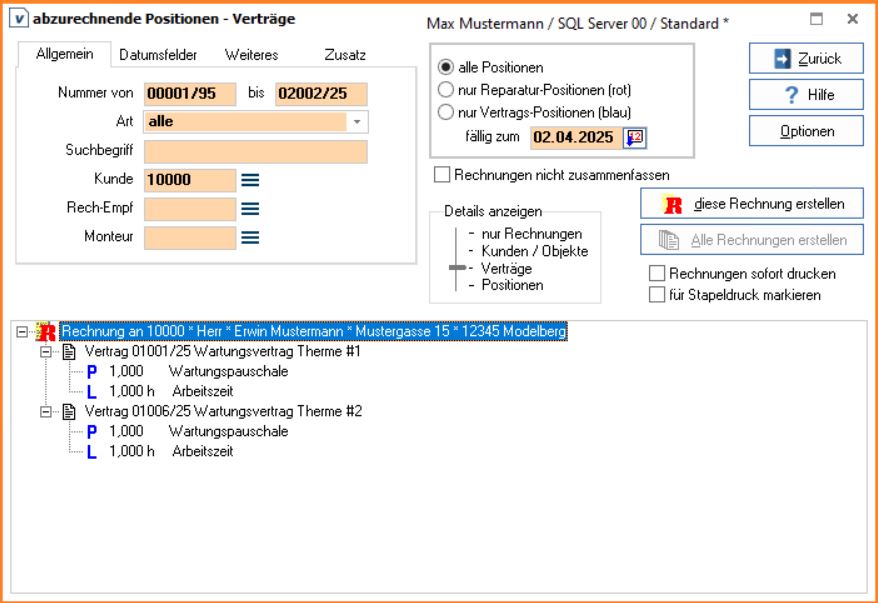The image size is (878, 603).
Task: Enable 'Rechnungen nicht zusammenfassen' checkbox
Action: (442, 175)
